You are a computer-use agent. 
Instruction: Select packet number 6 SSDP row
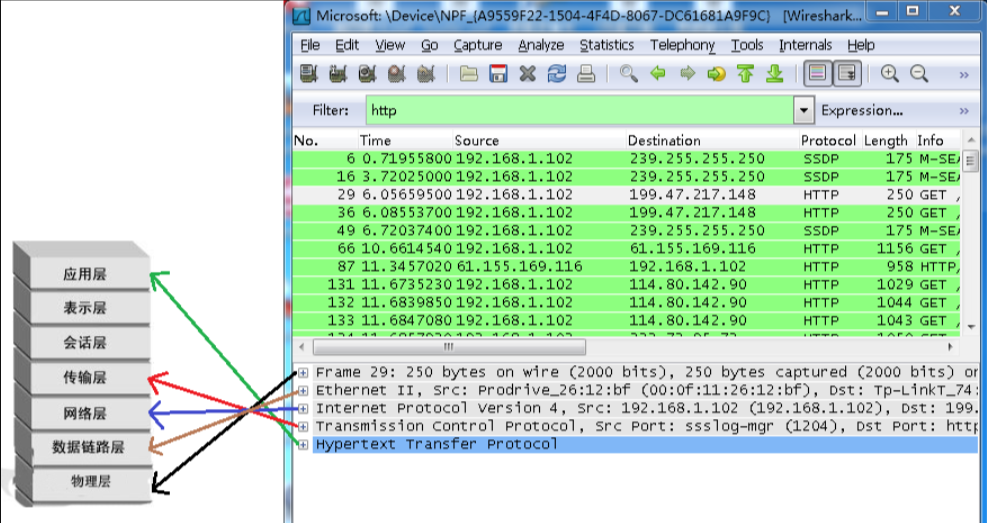(627, 159)
